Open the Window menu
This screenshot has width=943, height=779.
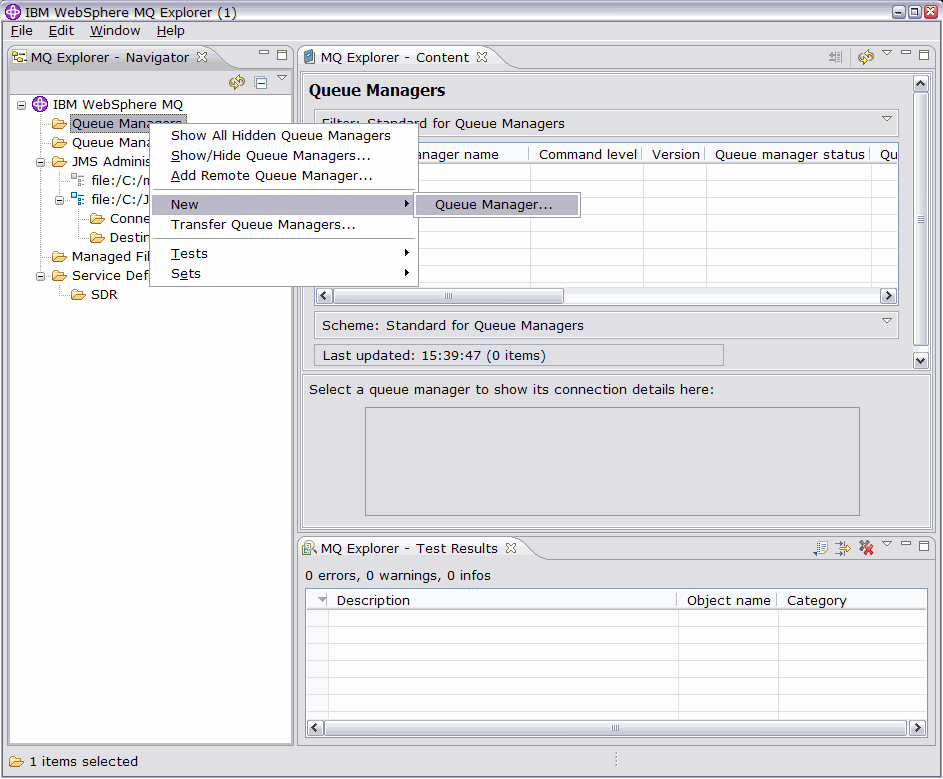(114, 31)
